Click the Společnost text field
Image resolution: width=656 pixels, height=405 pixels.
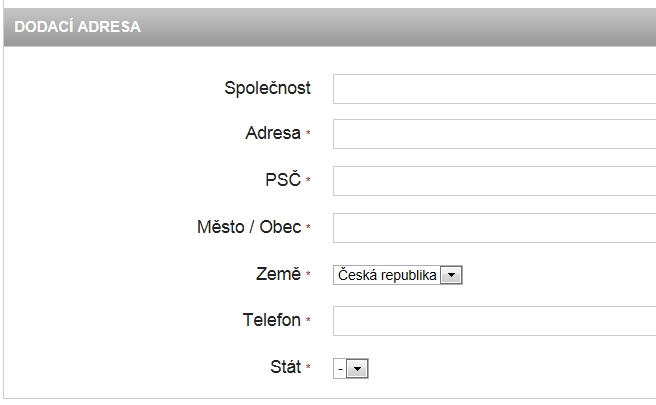pos(494,88)
